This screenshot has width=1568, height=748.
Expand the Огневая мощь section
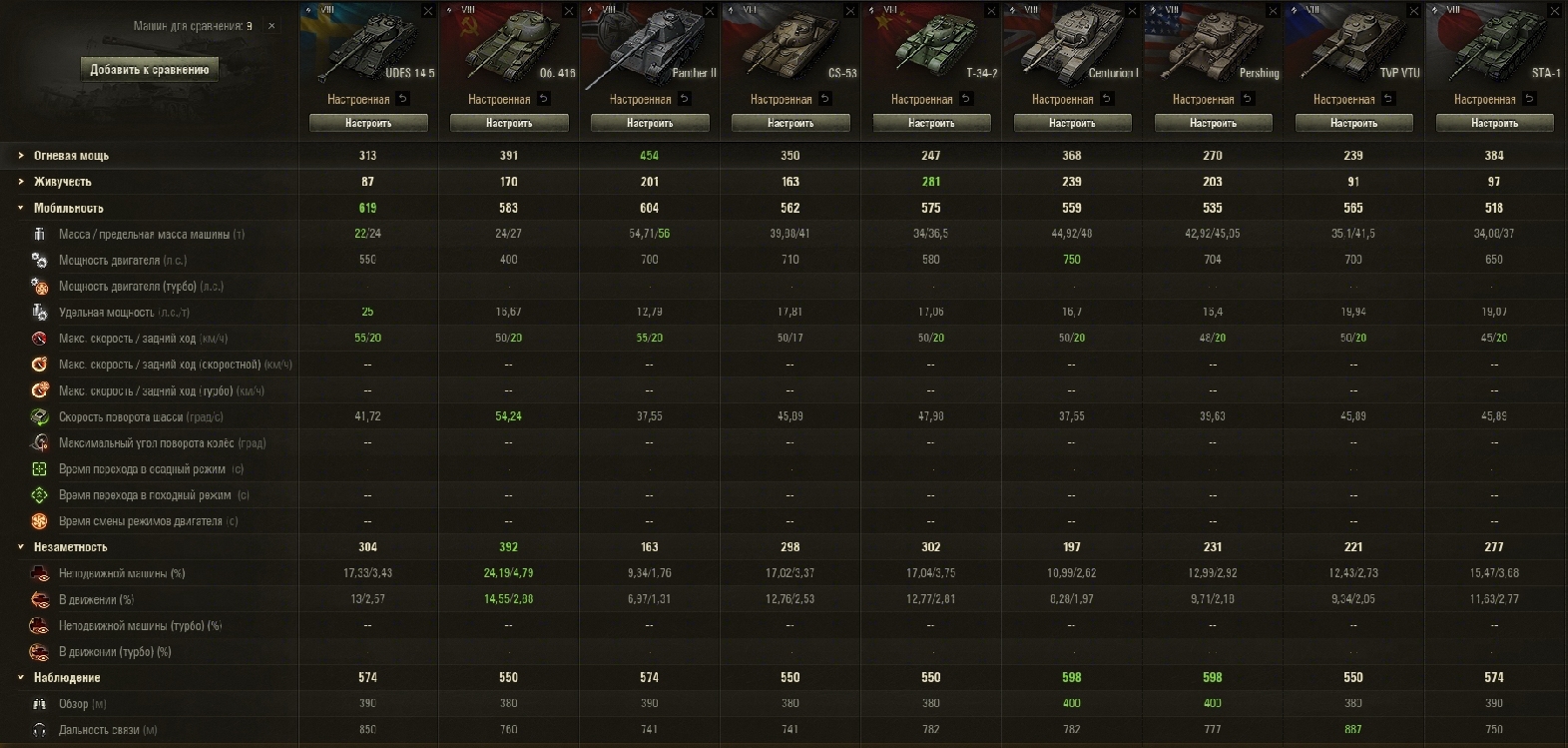click(21, 156)
